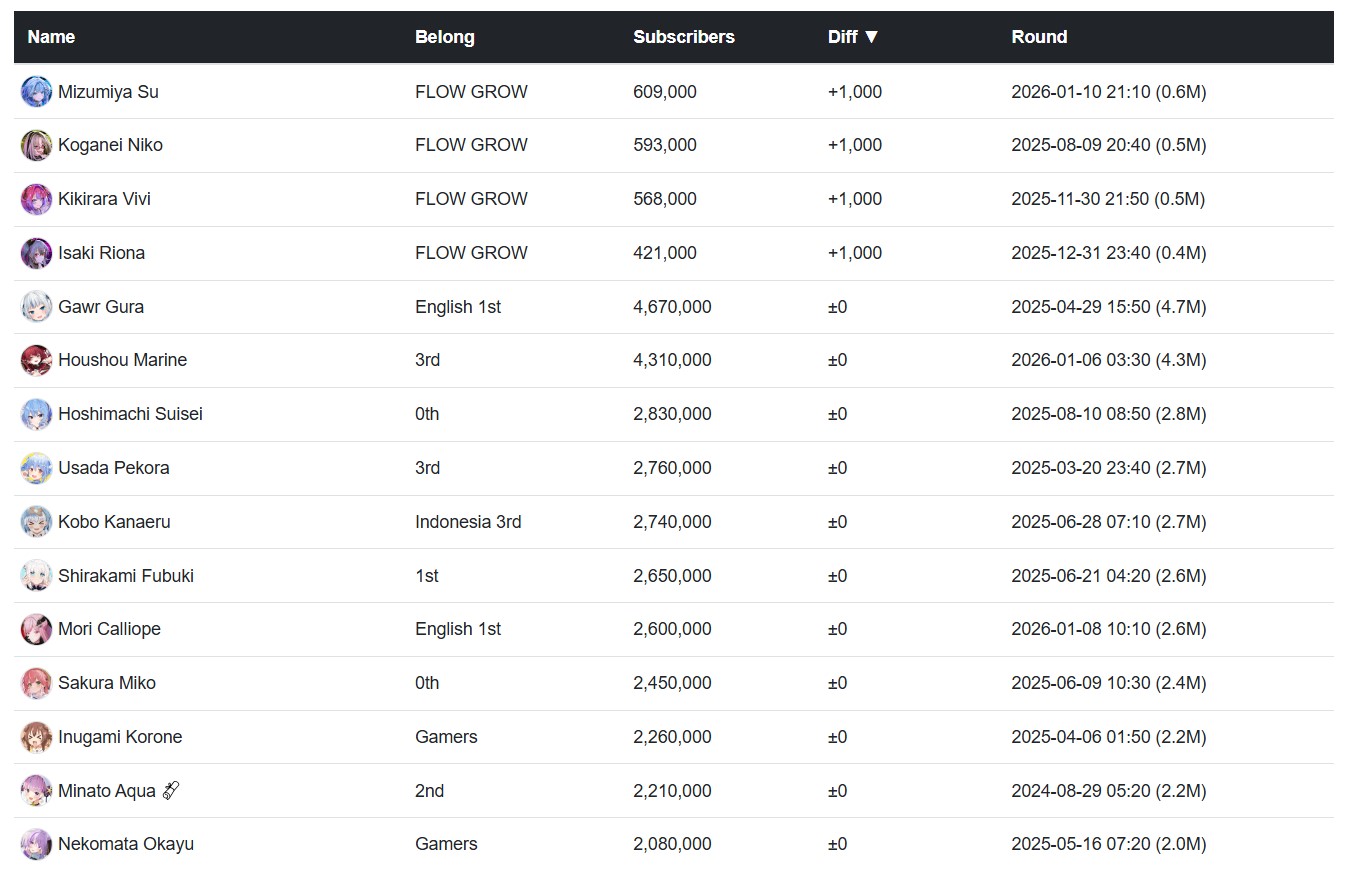Open Mori Calliope's name link
Screen dimensions: 1348x870
tap(109, 629)
